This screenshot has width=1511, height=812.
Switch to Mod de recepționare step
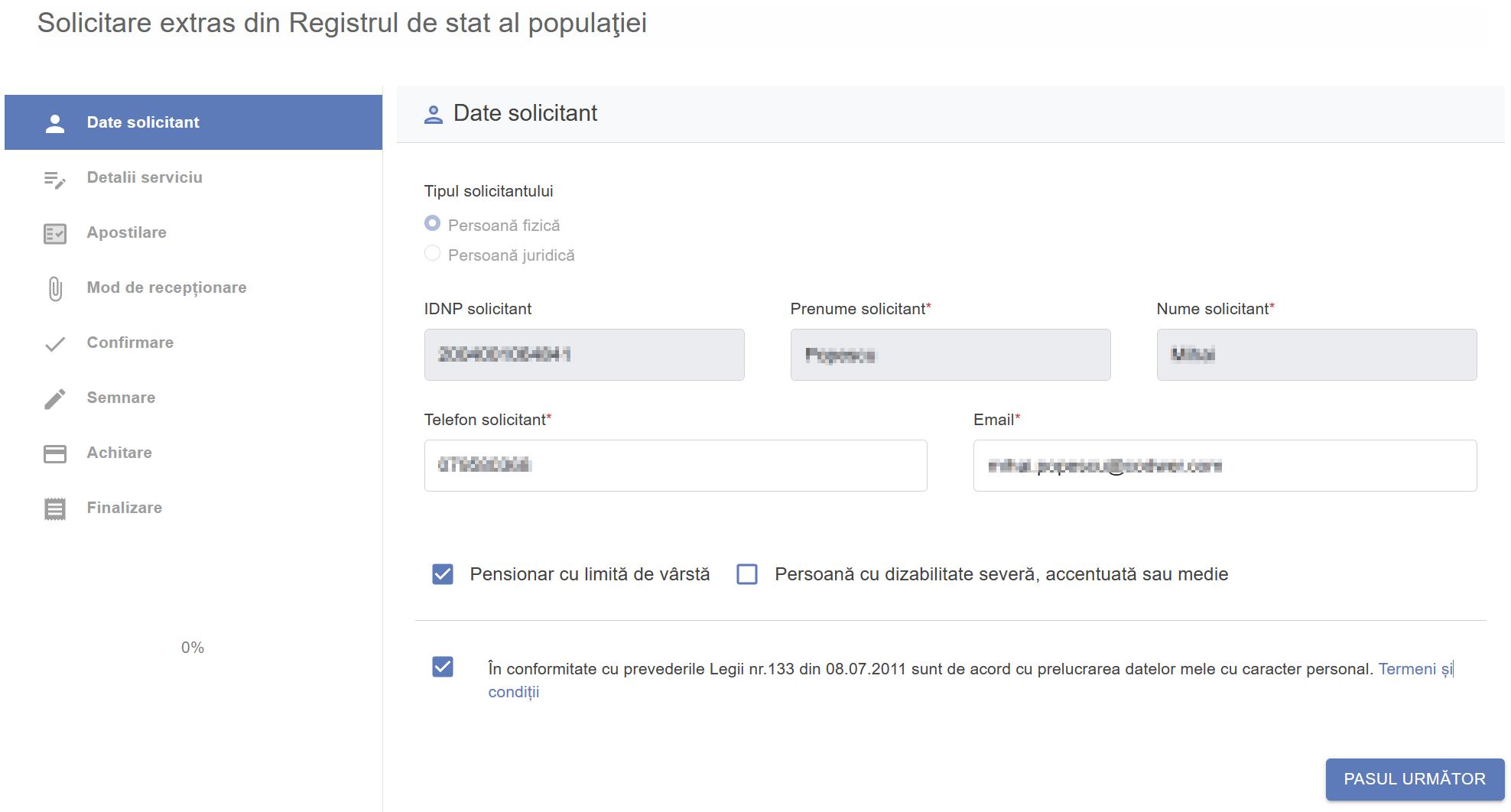pos(193,287)
